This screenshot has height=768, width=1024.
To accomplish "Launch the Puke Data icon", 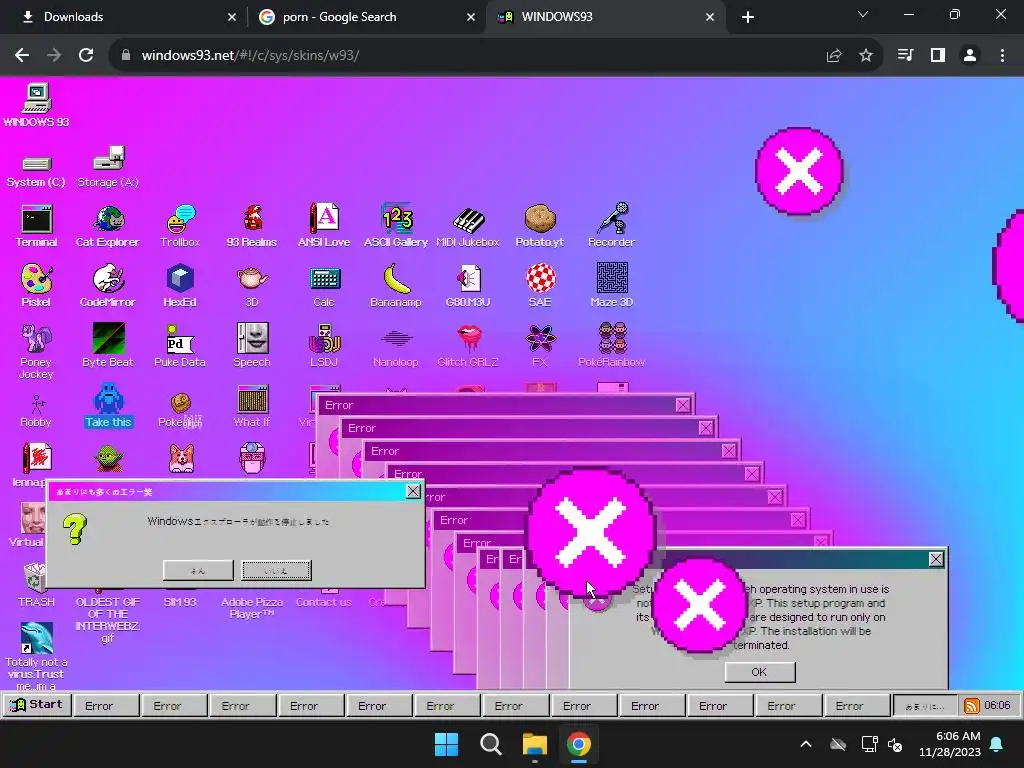I will point(180,345).
